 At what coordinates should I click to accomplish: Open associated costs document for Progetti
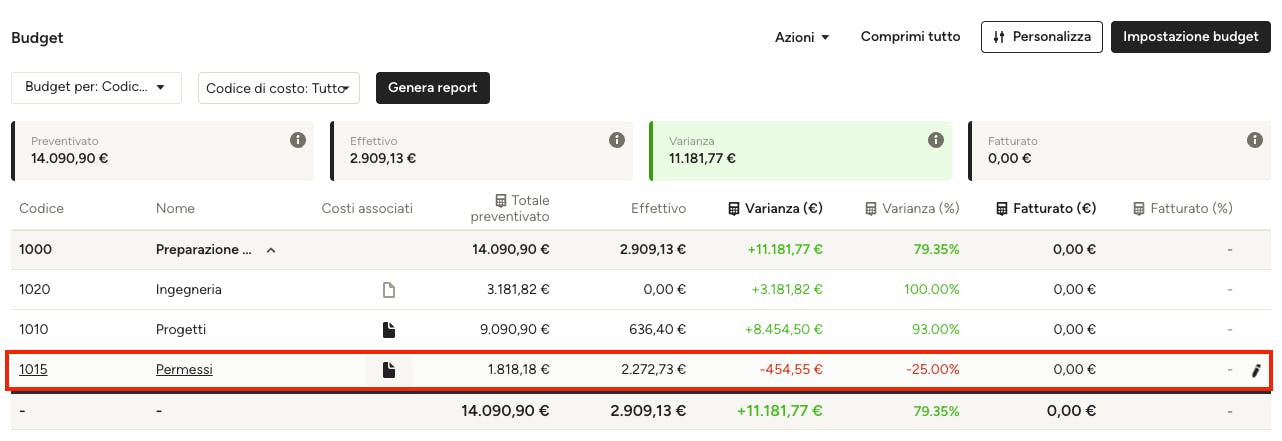pos(390,330)
